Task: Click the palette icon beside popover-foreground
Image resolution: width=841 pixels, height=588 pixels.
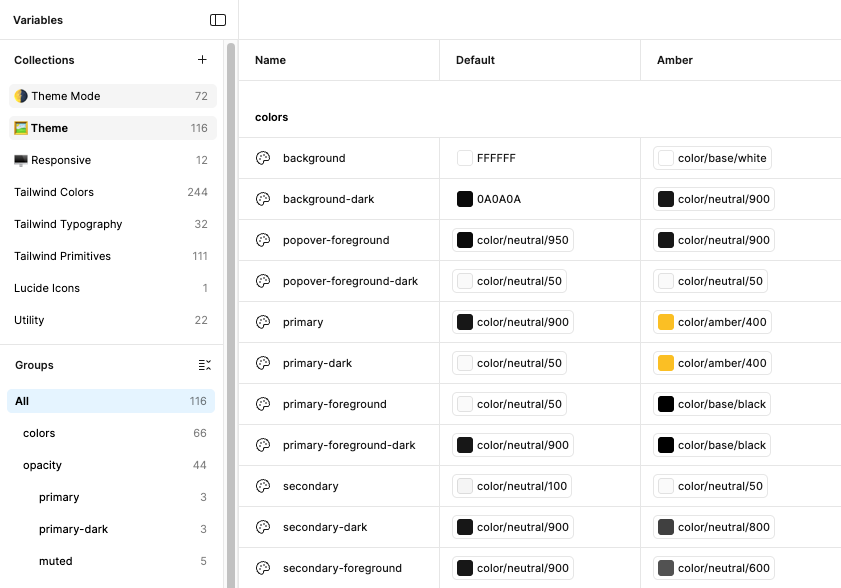Action: tap(263, 240)
